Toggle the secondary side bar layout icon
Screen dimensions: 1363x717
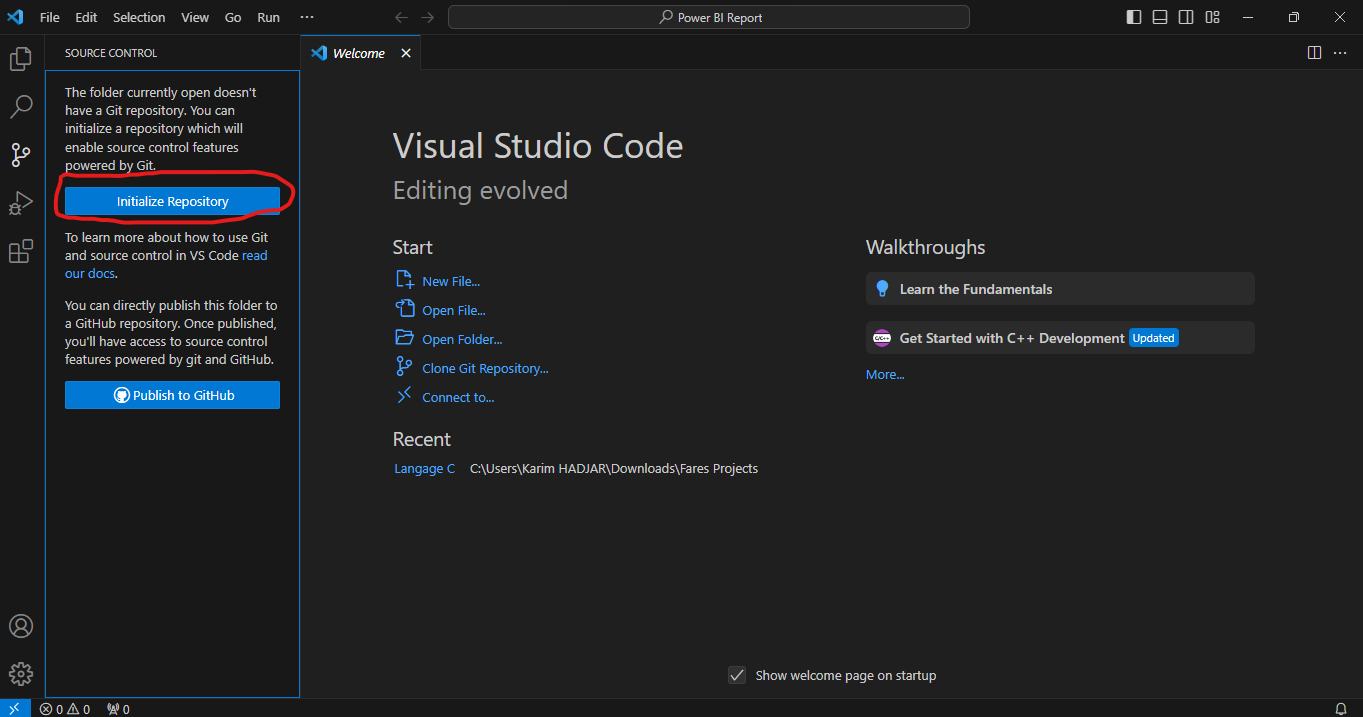(x=1186, y=17)
